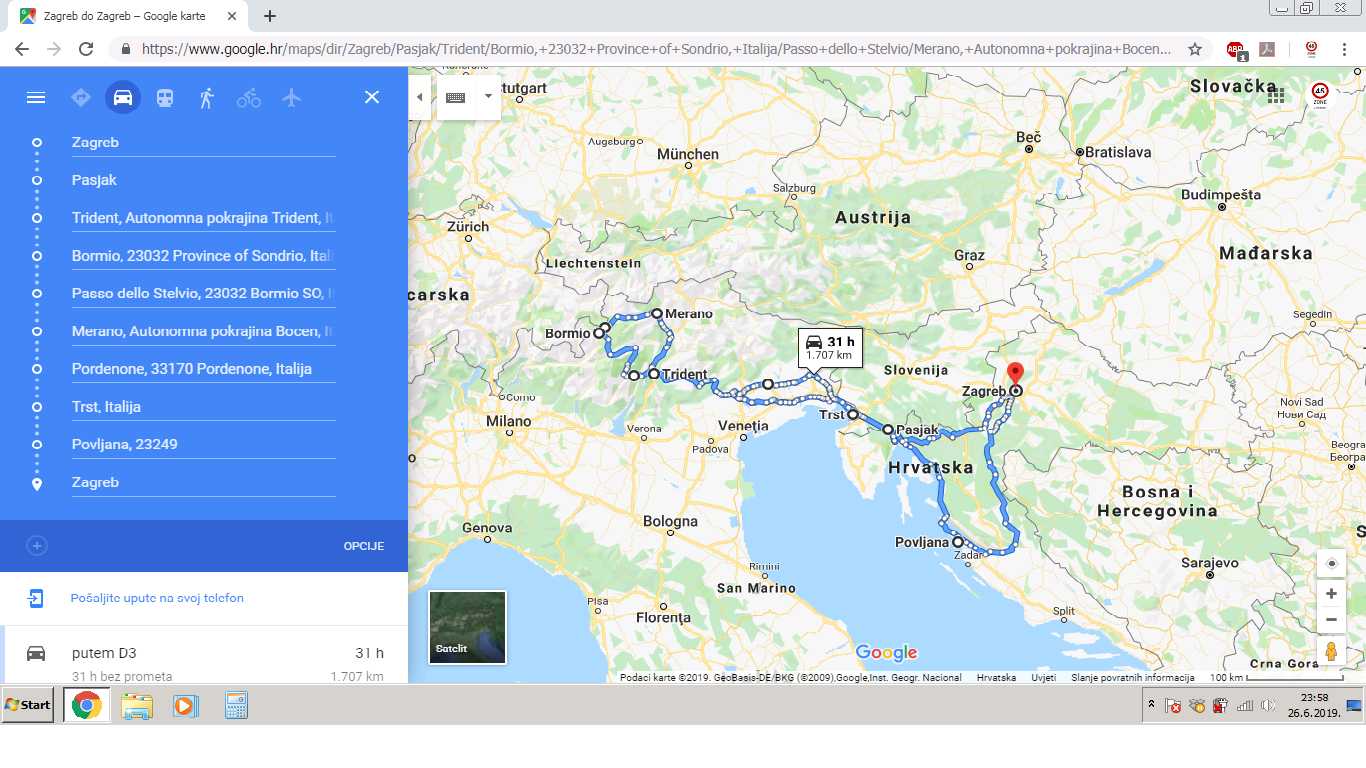Click the Chrome taskbar button
Screen dimensions: 1366x768
86,705
